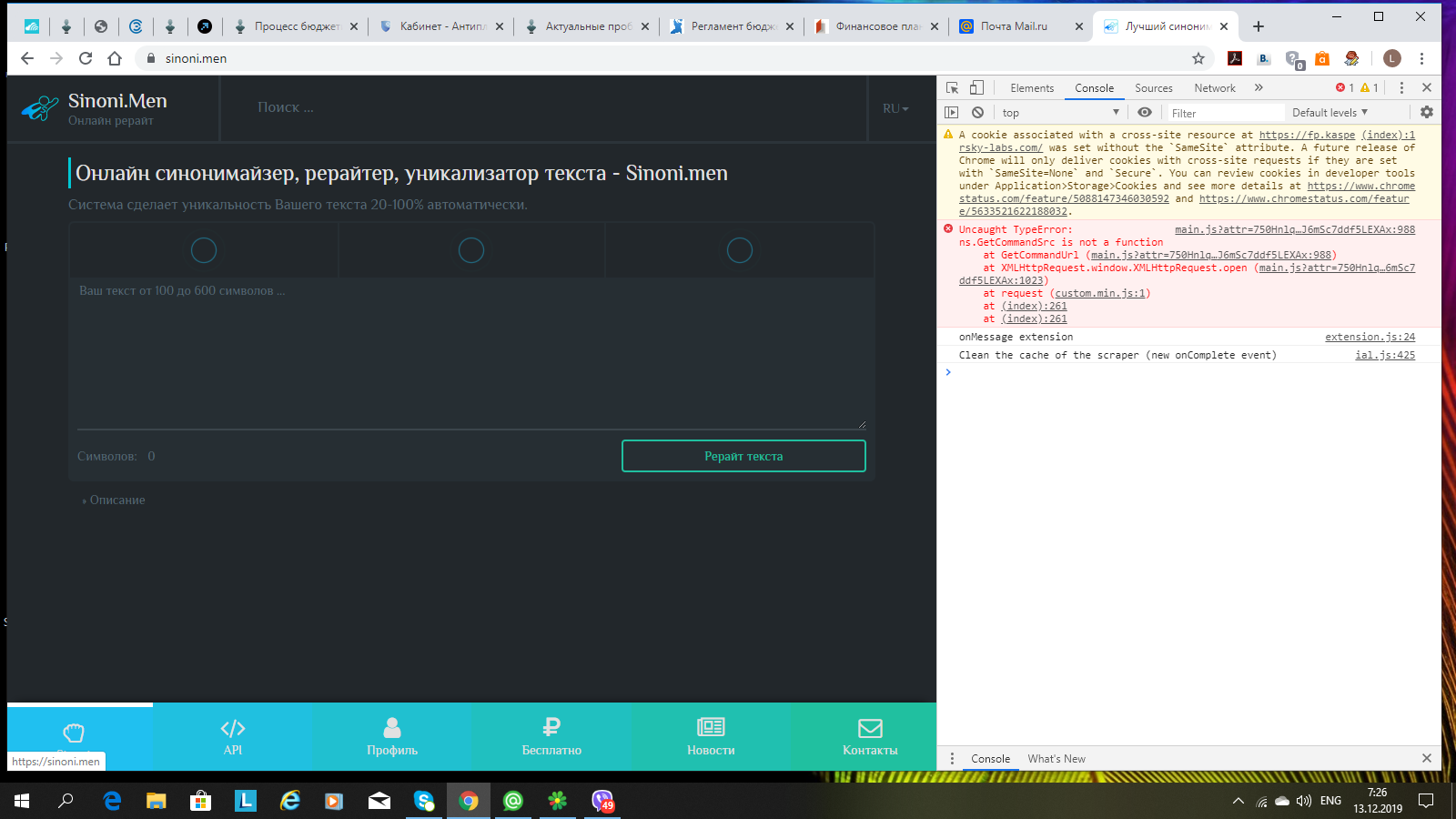1456x819 pixels.
Task: Select the third round option circle
Action: coord(740,250)
